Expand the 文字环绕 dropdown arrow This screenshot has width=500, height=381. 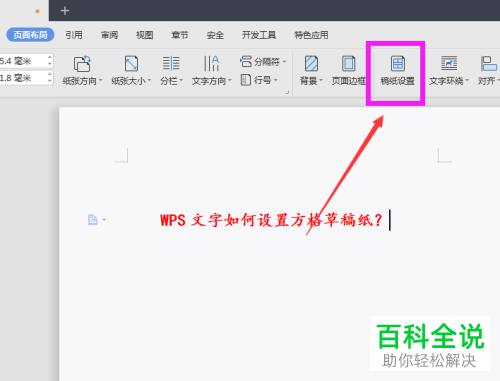(x=467, y=81)
